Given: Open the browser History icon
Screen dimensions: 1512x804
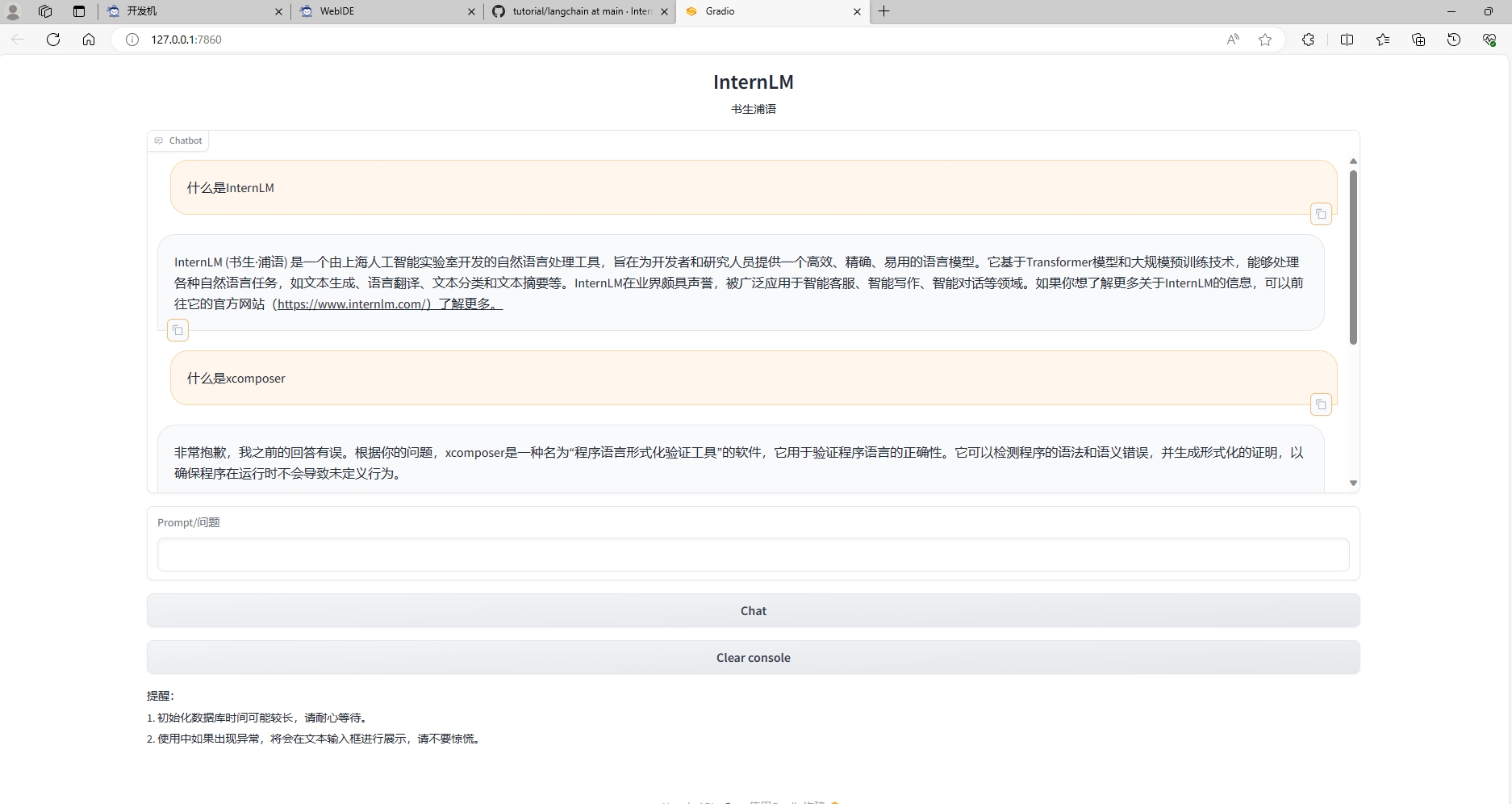Looking at the screenshot, I should coord(1454,40).
